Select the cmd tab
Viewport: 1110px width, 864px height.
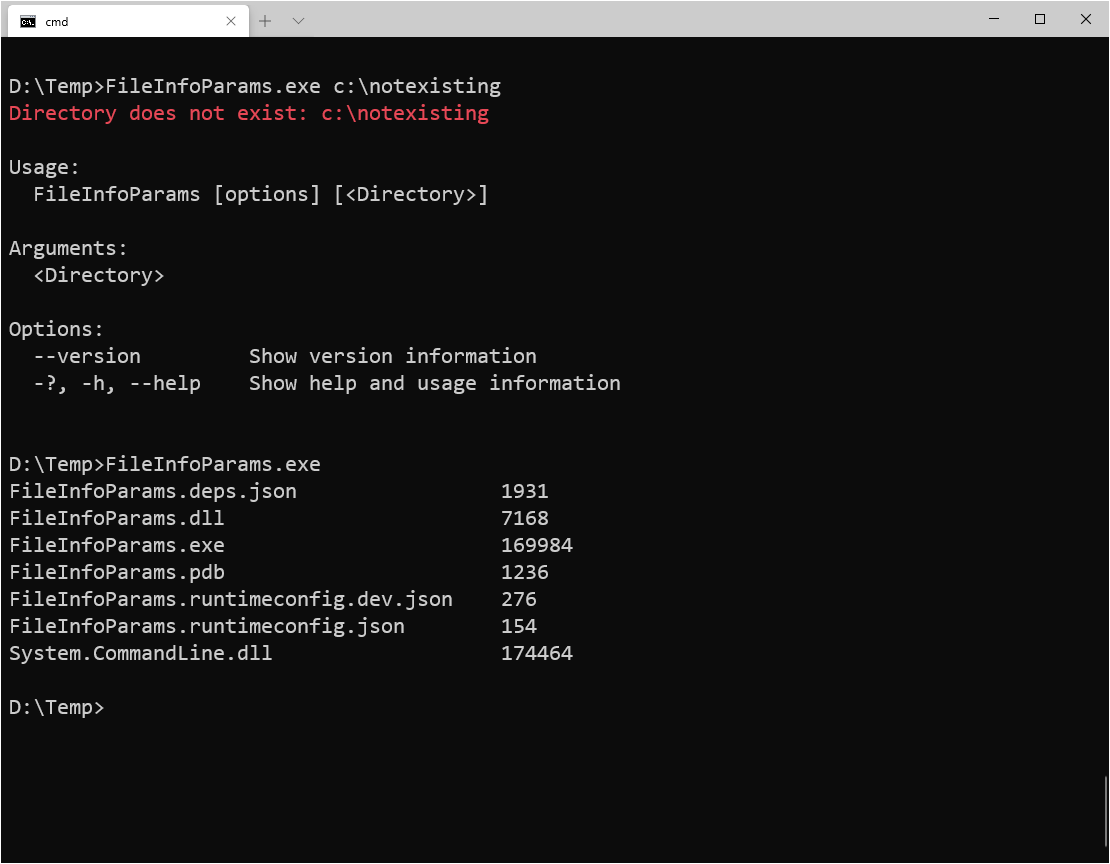point(120,20)
